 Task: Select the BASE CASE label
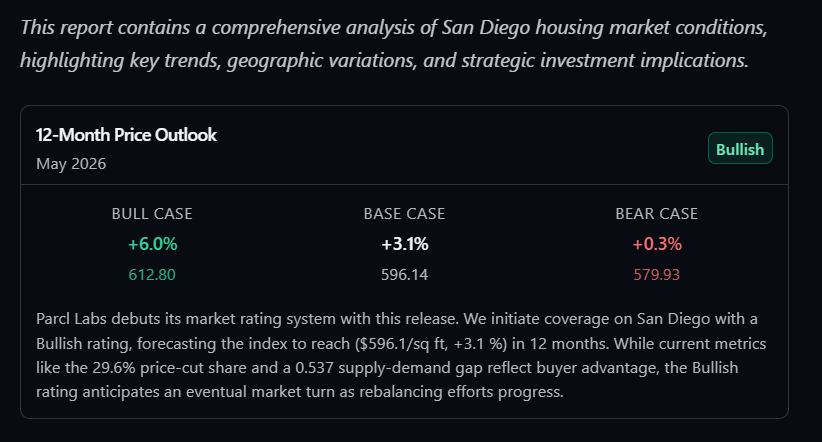(404, 213)
